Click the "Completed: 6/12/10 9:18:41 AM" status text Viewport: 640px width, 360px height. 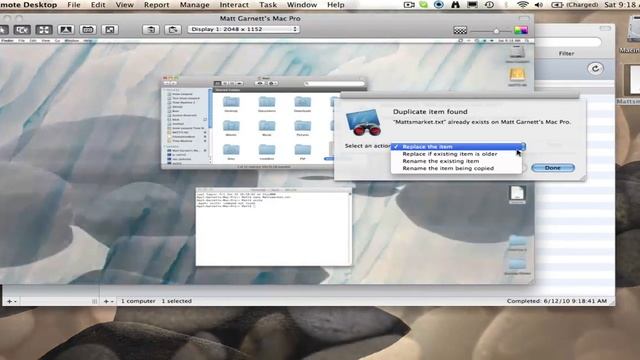(557, 301)
